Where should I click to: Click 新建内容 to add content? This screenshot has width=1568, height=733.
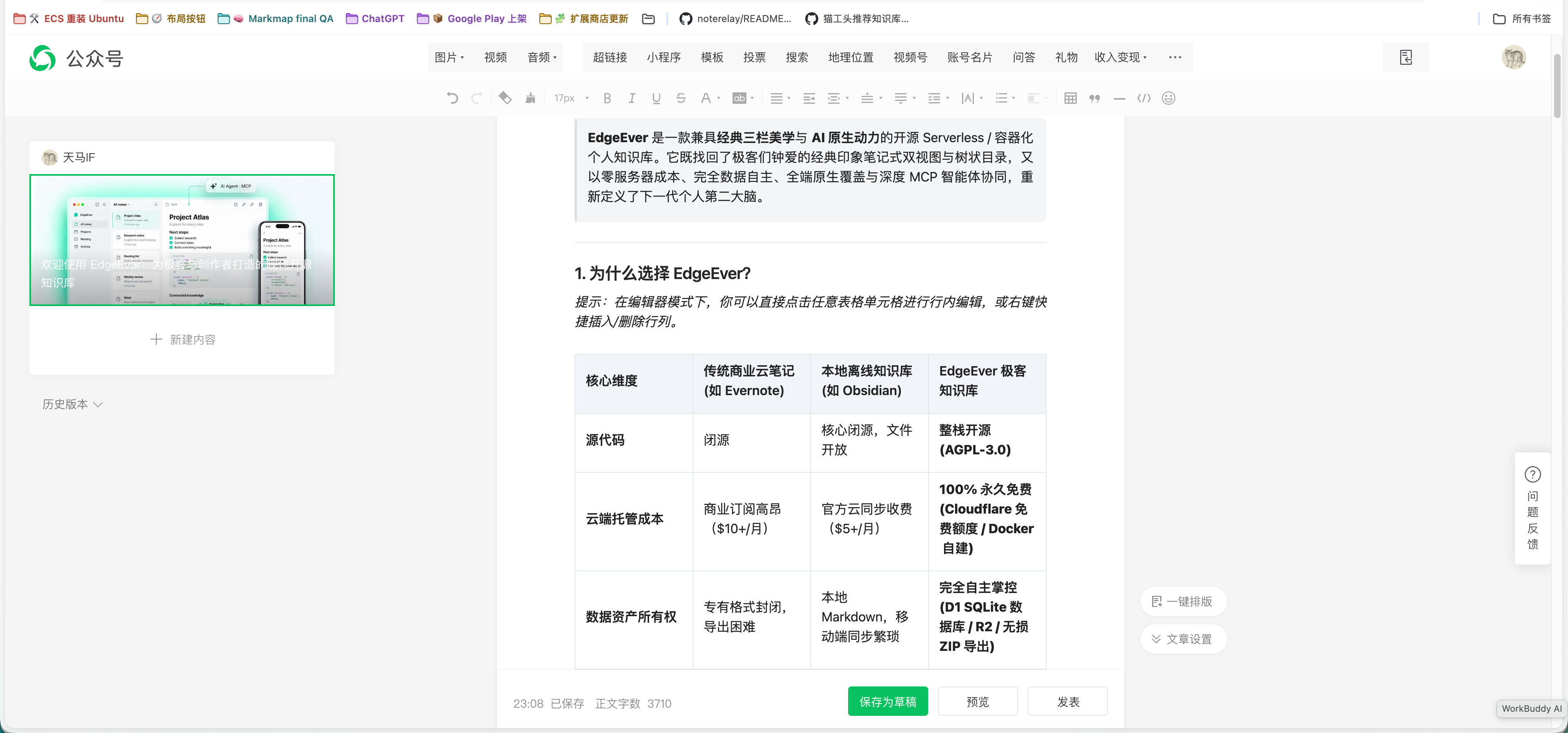(183, 340)
